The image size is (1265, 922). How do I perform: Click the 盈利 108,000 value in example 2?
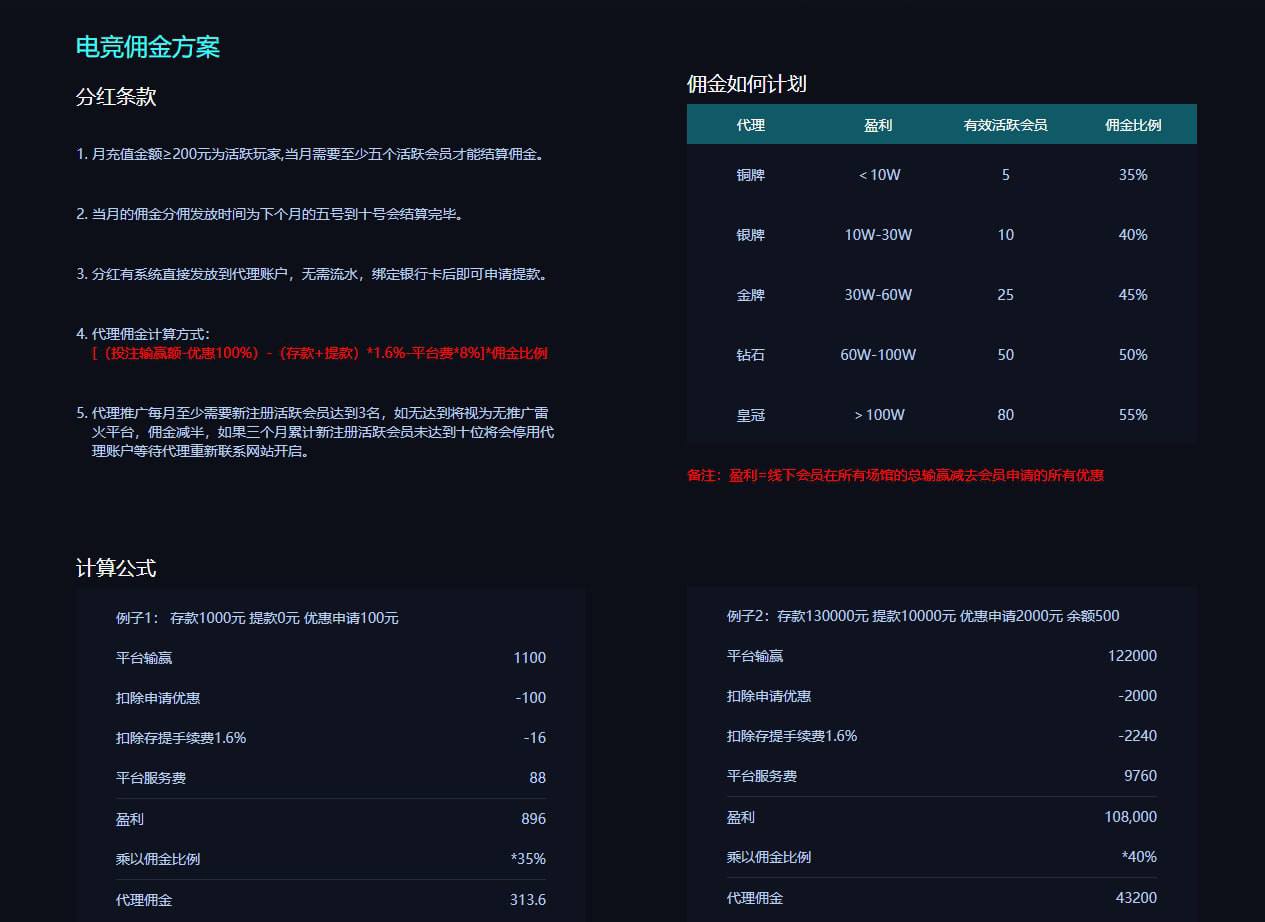[1131, 816]
